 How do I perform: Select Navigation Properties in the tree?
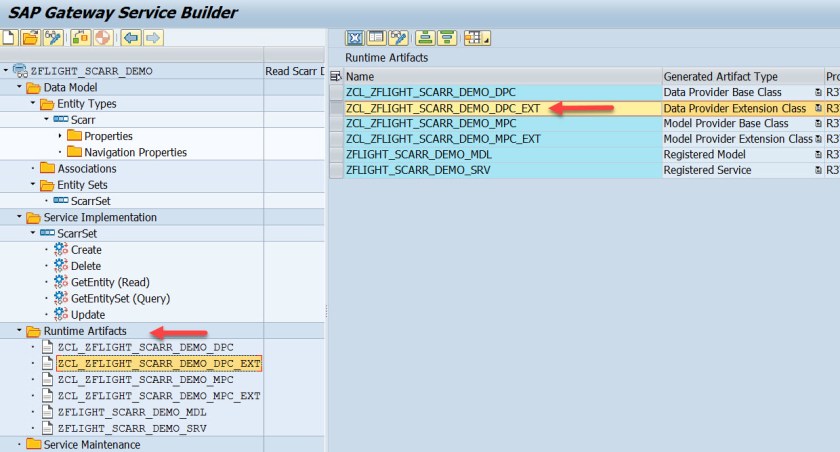136,153
